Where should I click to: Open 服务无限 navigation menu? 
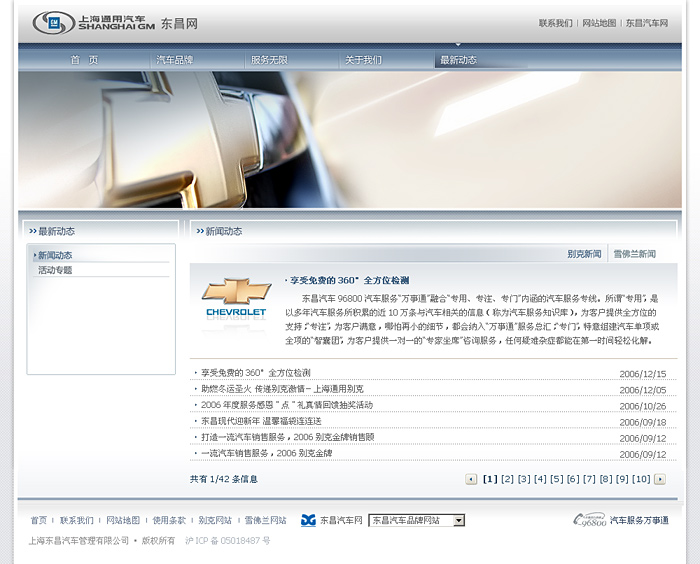pos(269,60)
